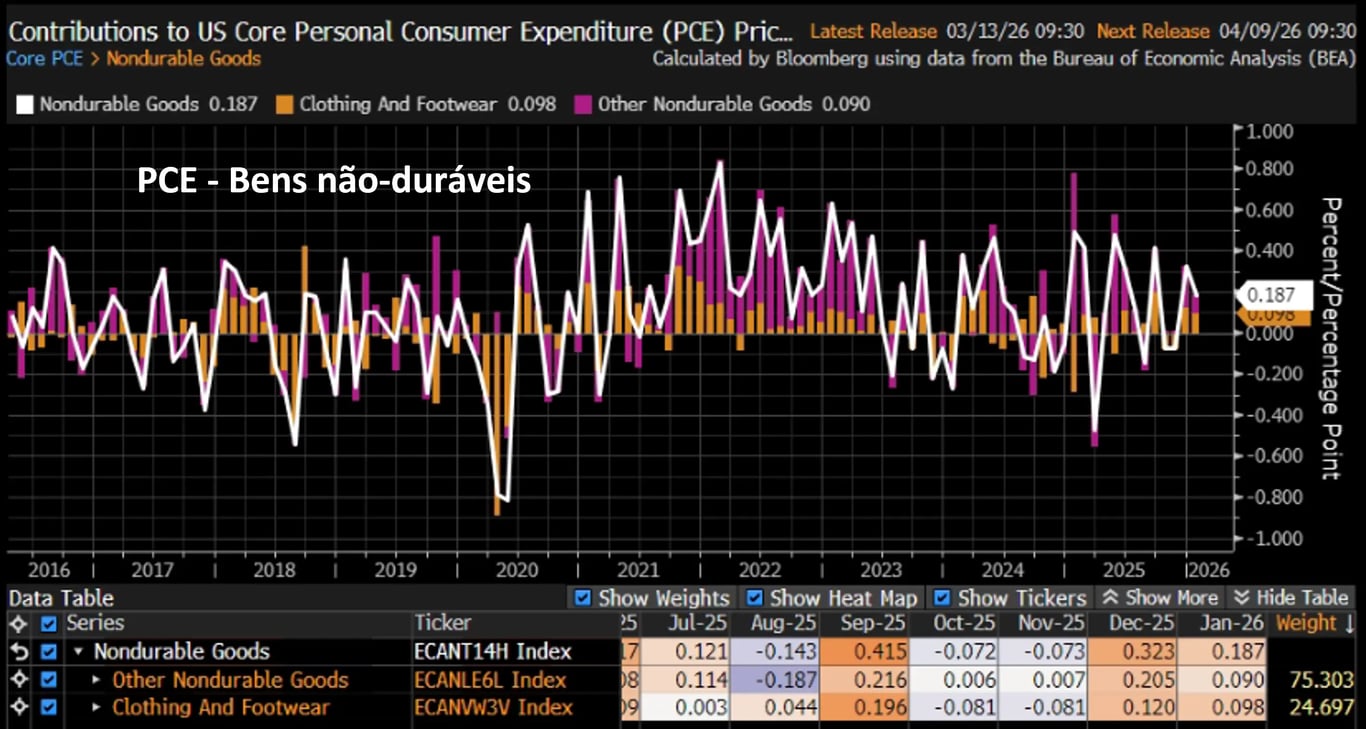Select Nondurable Goods in the breadcrumb
The width and height of the screenshot is (1366, 729).
(x=183, y=58)
